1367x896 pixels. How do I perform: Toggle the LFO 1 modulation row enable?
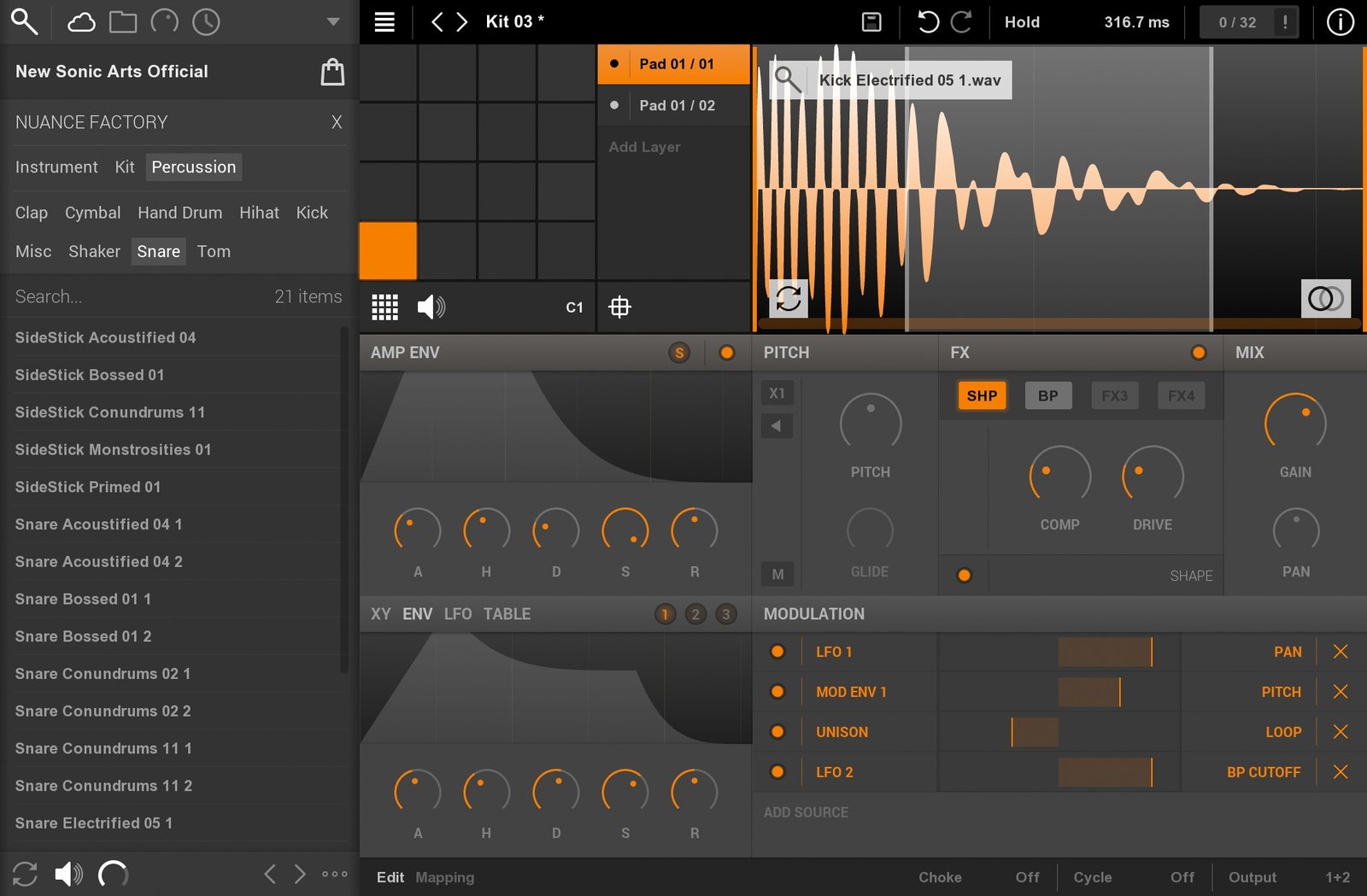(x=777, y=652)
